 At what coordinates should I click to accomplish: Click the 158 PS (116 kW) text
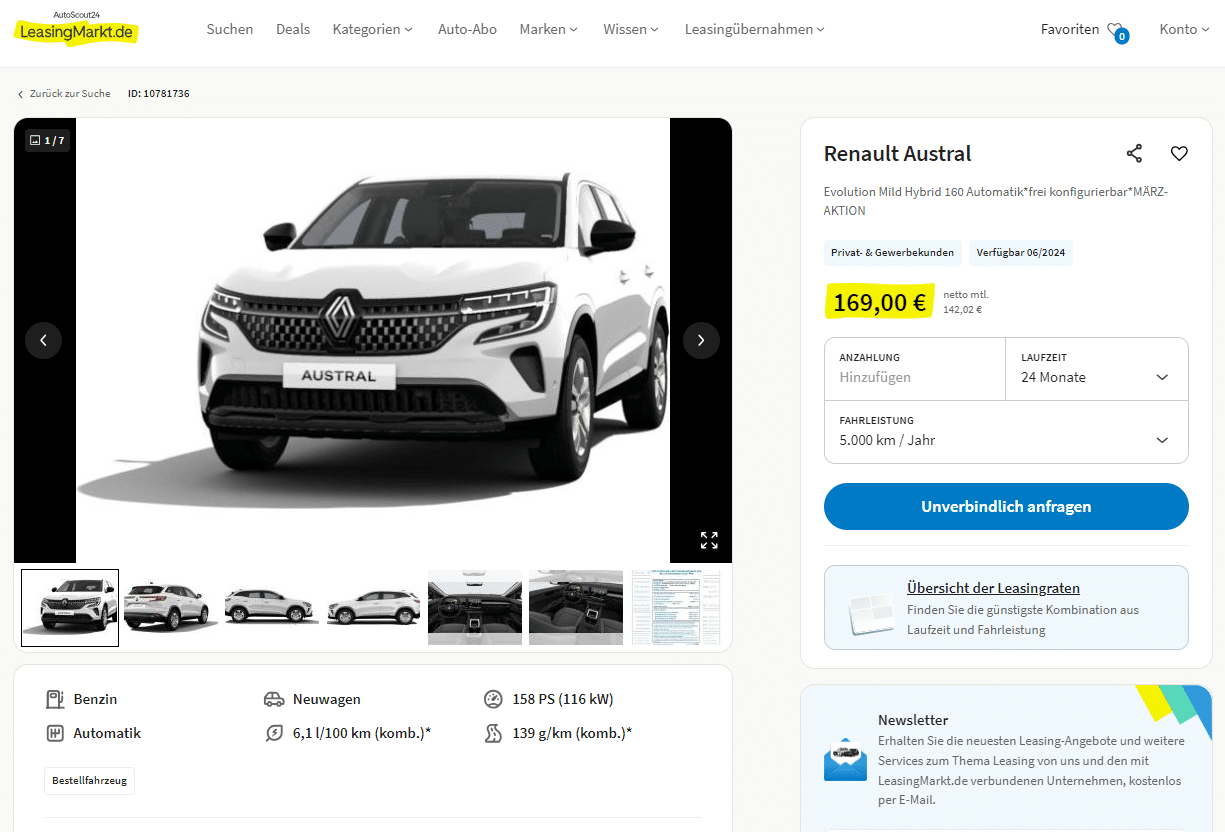(563, 699)
